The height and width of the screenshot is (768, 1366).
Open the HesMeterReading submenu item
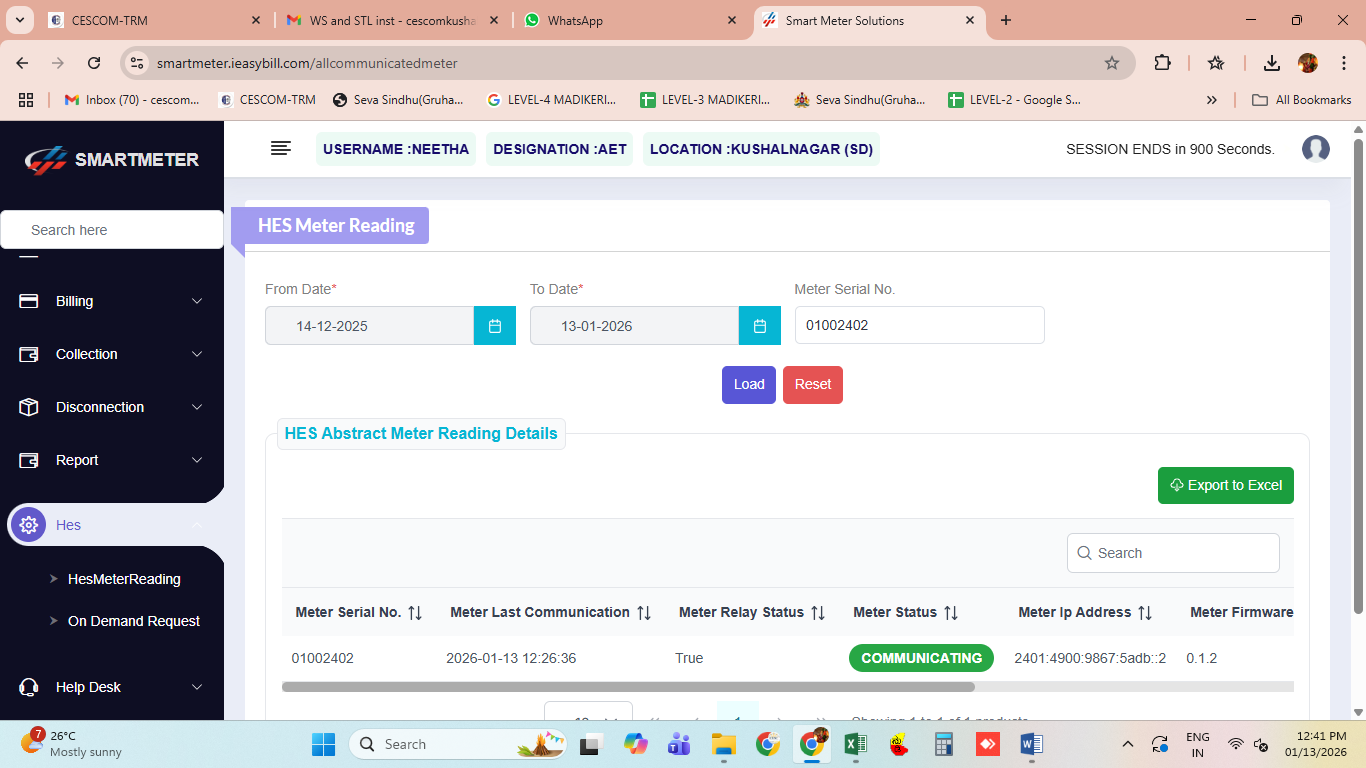point(124,579)
